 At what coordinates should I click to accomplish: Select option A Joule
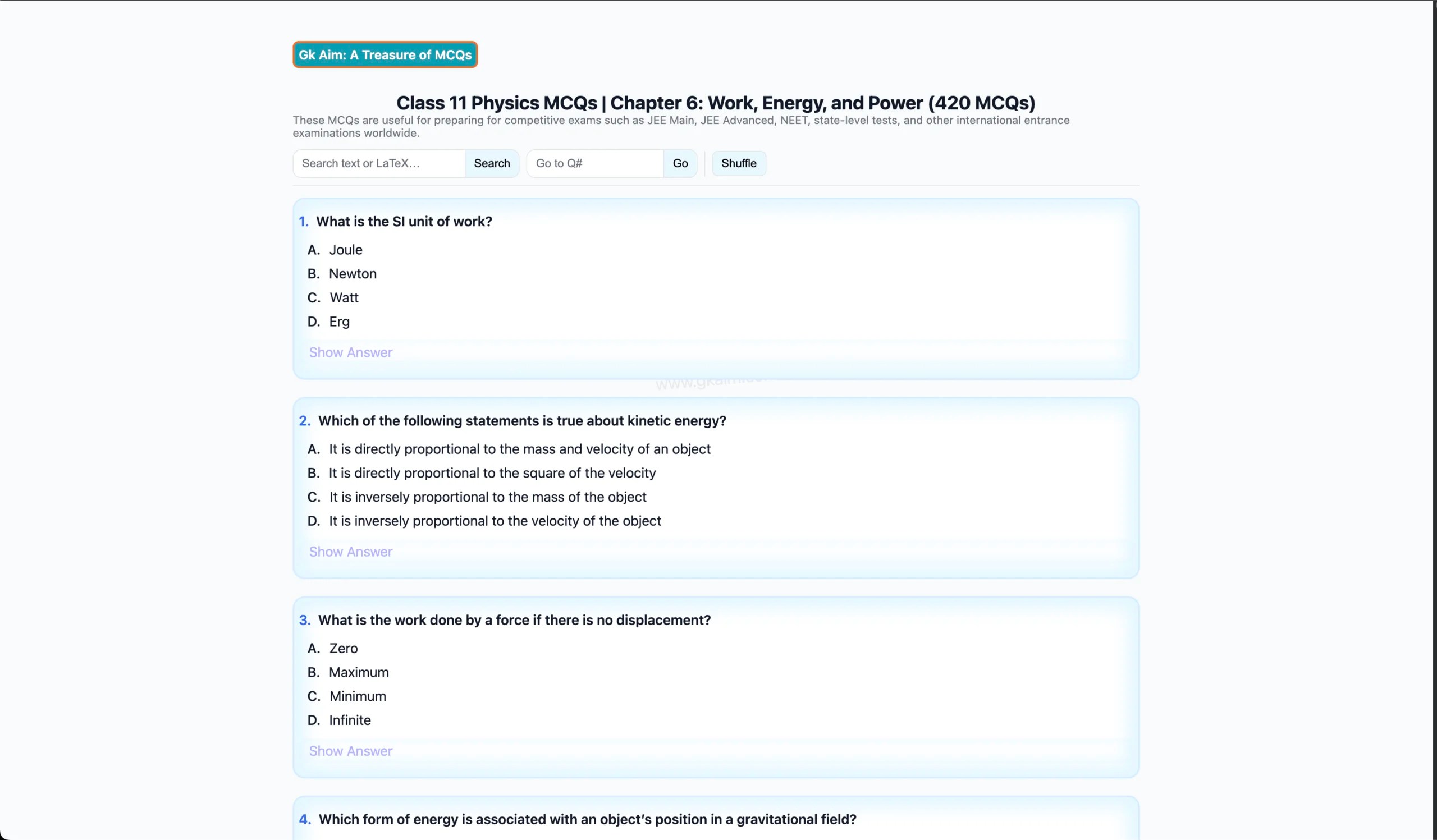tap(346, 250)
